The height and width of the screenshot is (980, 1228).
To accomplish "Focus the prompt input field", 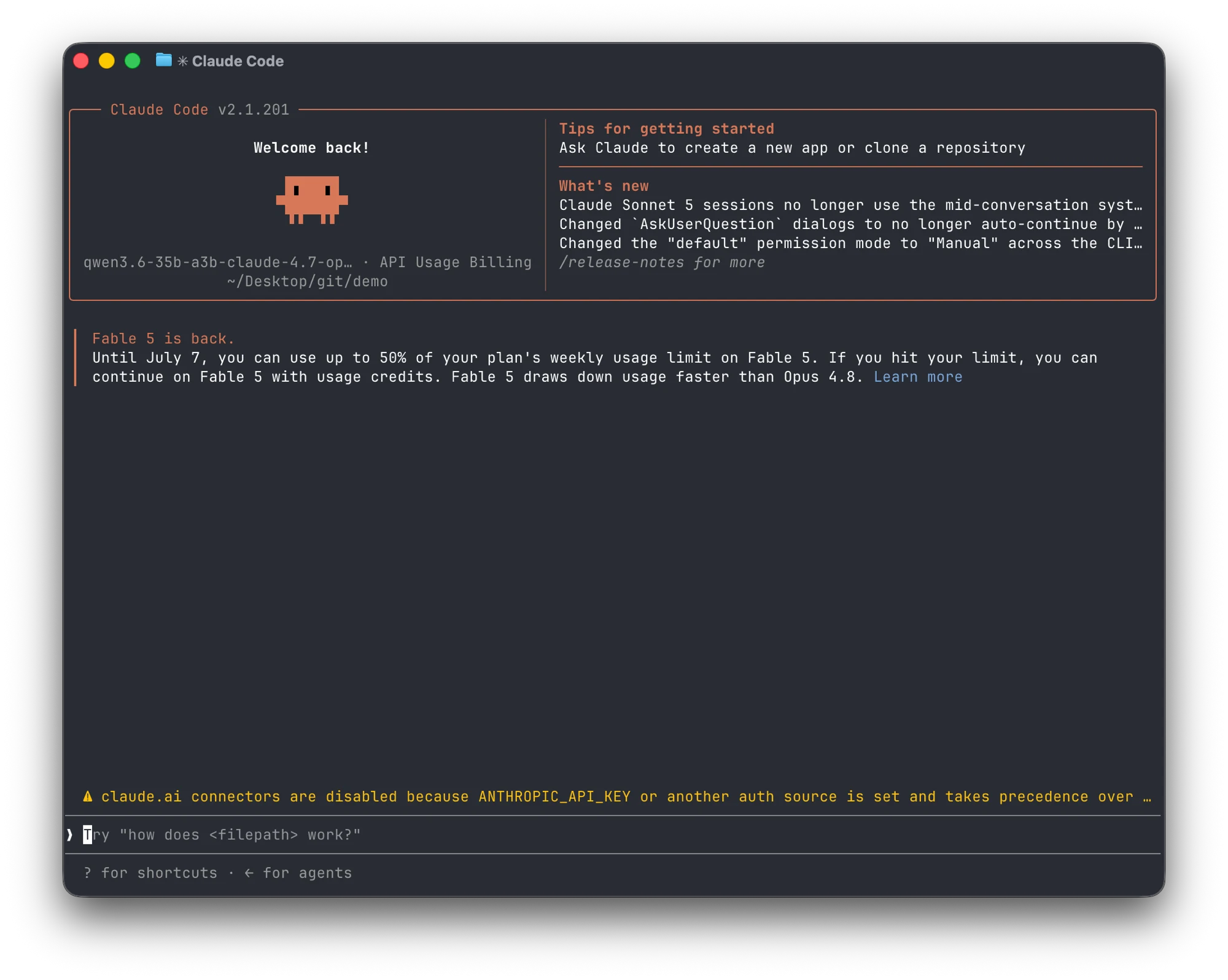I will (614, 834).
